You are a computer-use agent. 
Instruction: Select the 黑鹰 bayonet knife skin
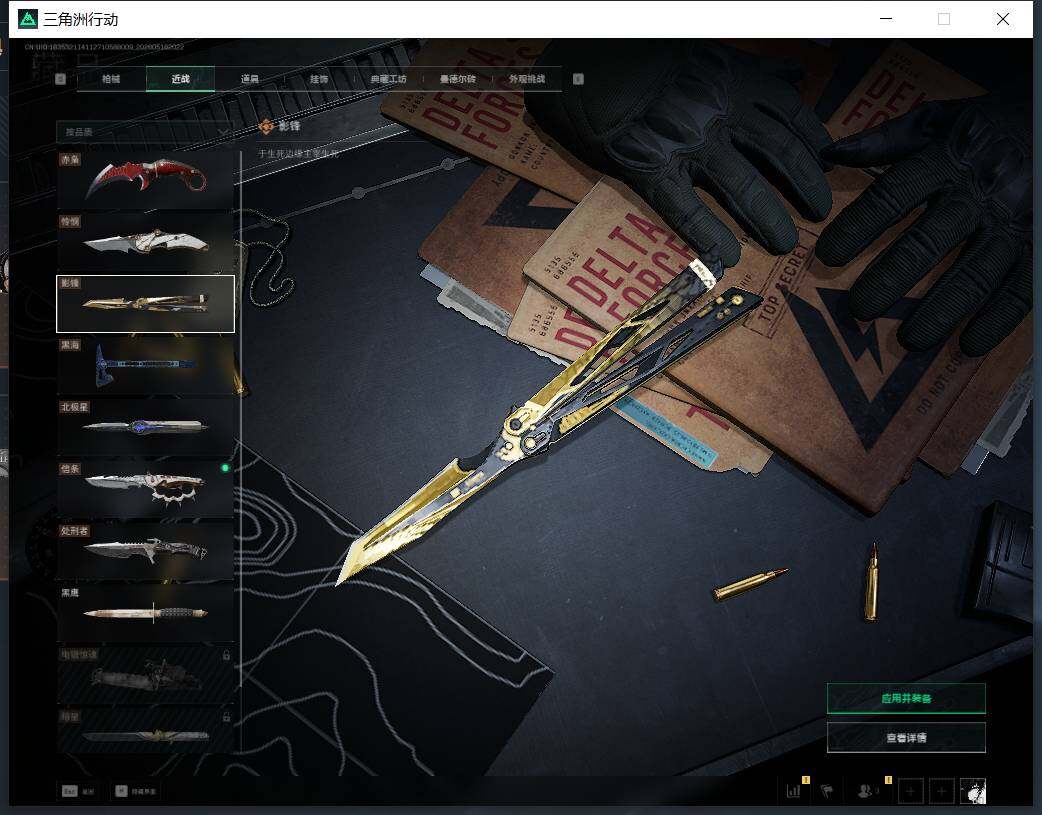(146, 612)
